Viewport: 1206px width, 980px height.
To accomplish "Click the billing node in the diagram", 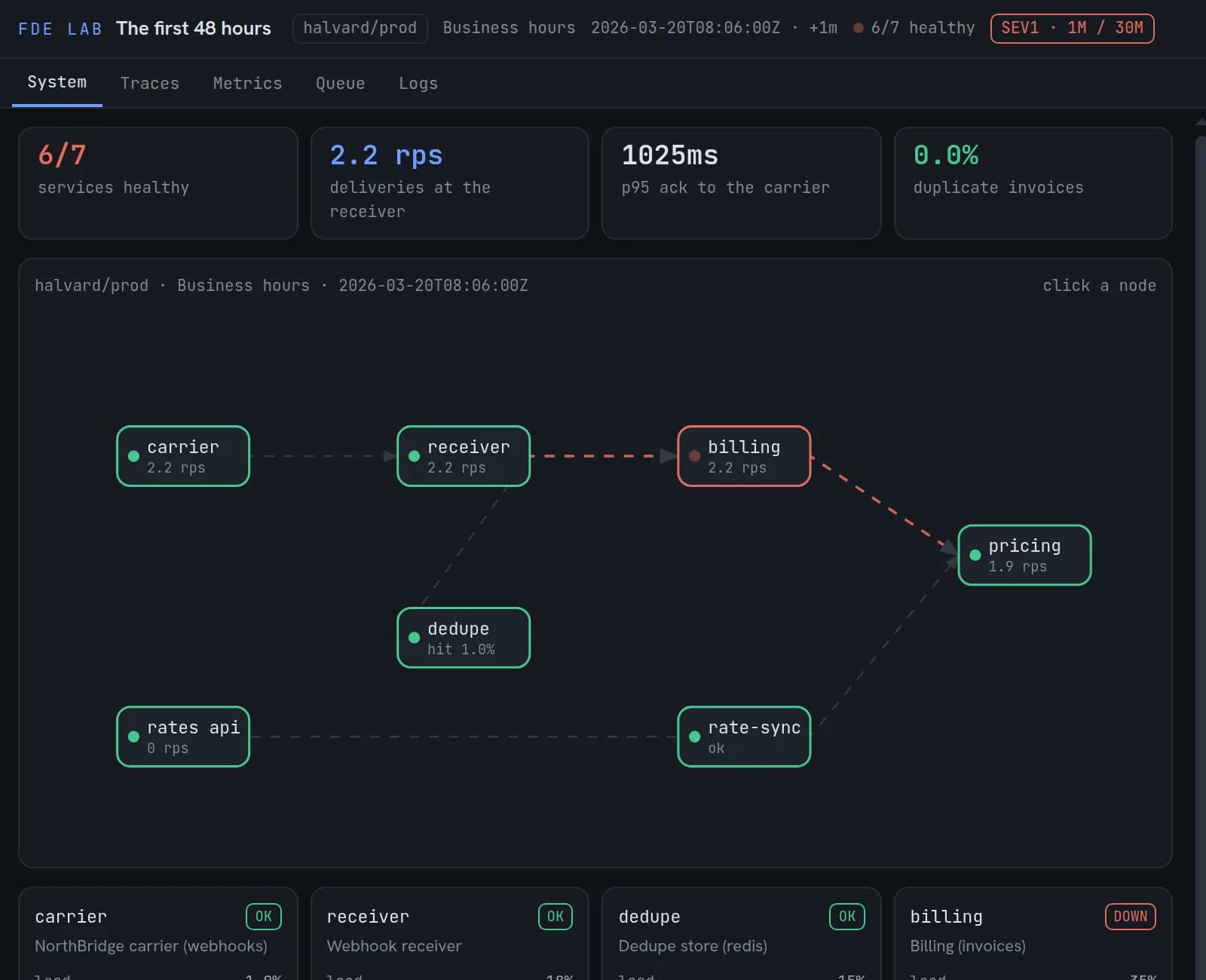I will [744, 456].
